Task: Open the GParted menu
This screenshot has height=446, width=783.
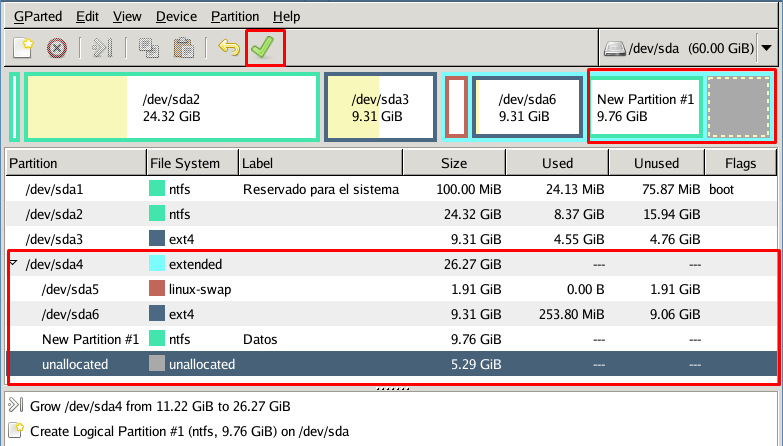Action: pos(35,17)
